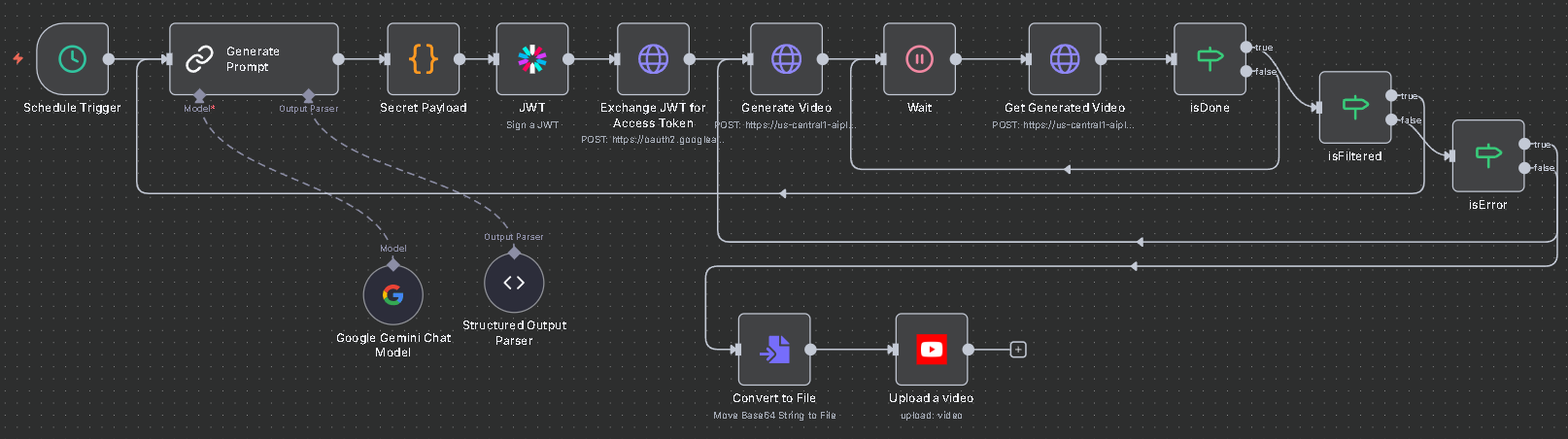The width and height of the screenshot is (1568, 439).
Task: Click the Wait pause node
Action: (x=919, y=59)
